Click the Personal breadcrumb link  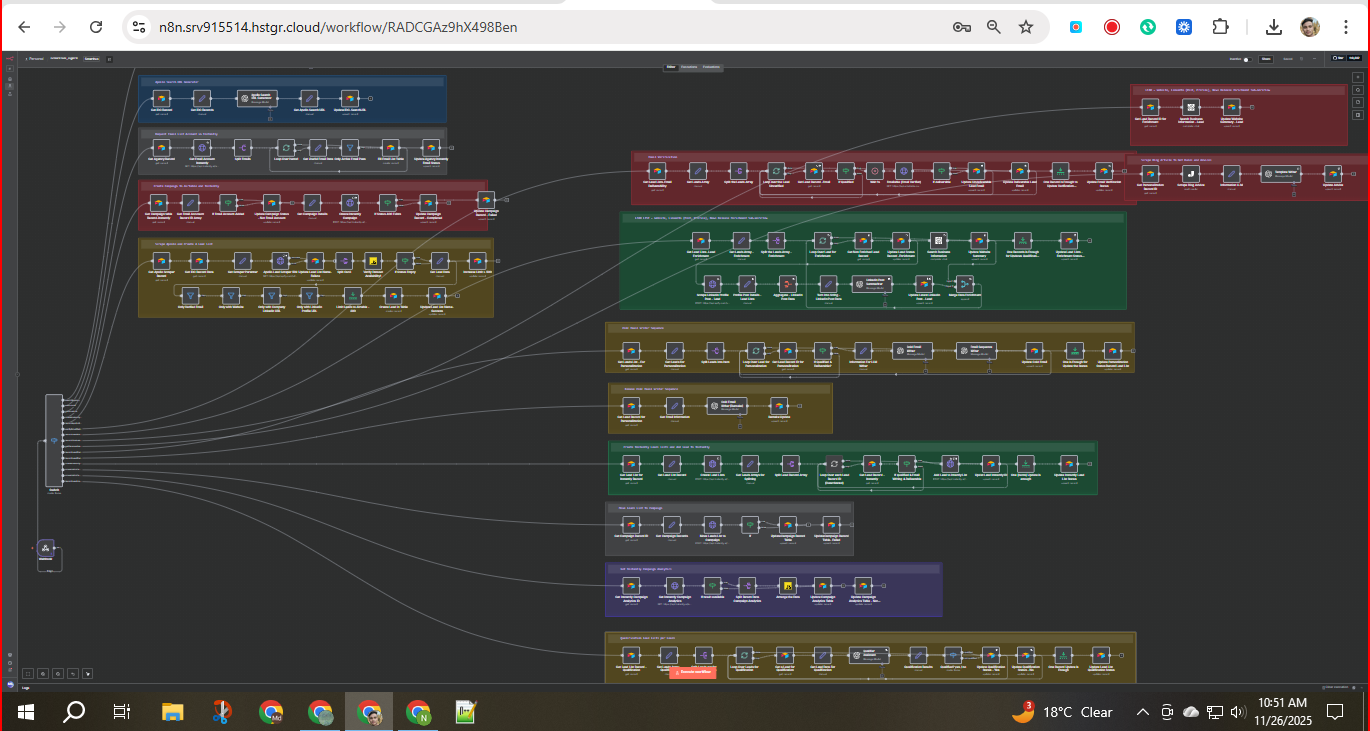point(36,59)
